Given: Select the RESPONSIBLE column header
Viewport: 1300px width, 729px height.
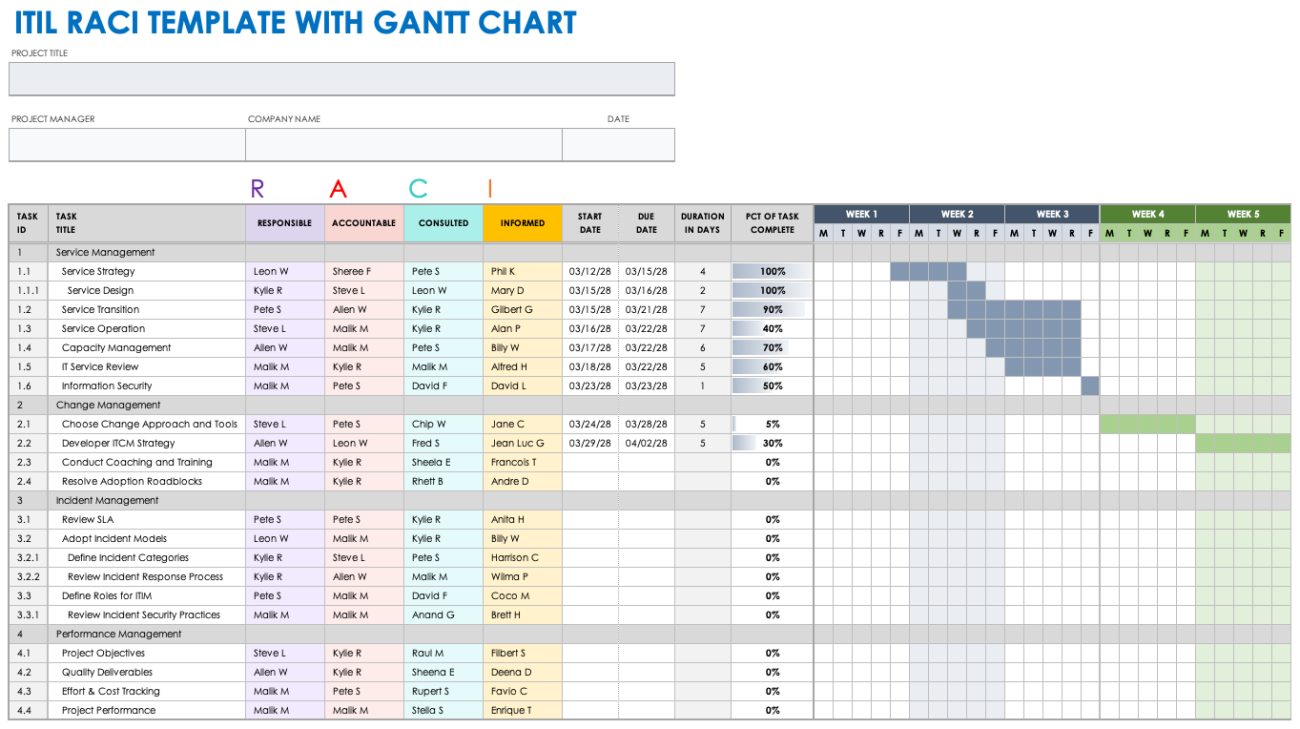Looking at the screenshot, I should tap(285, 223).
